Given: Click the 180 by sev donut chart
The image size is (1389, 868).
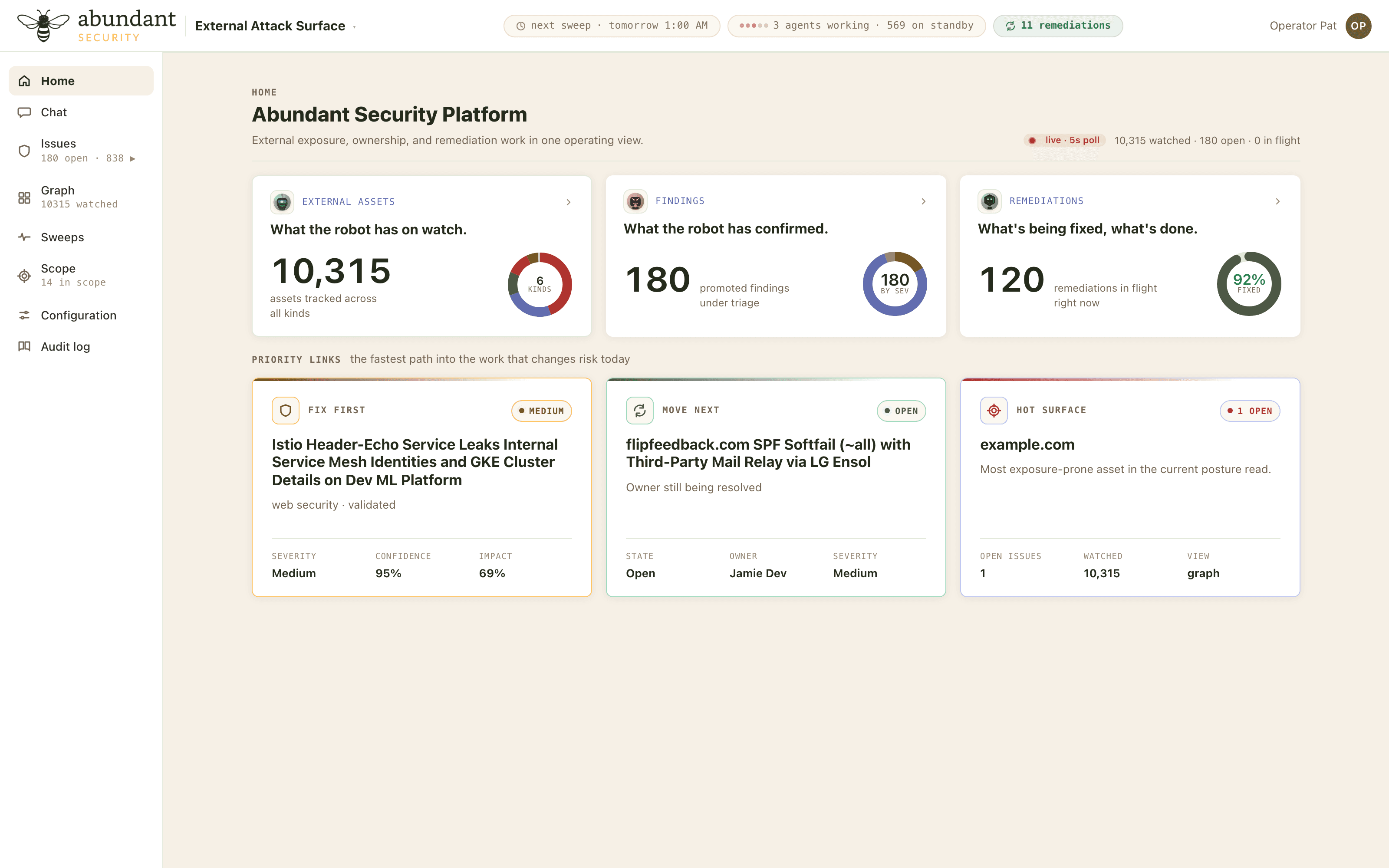Looking at the screenshot, I should pyautogui.click(x=895, y=283).
